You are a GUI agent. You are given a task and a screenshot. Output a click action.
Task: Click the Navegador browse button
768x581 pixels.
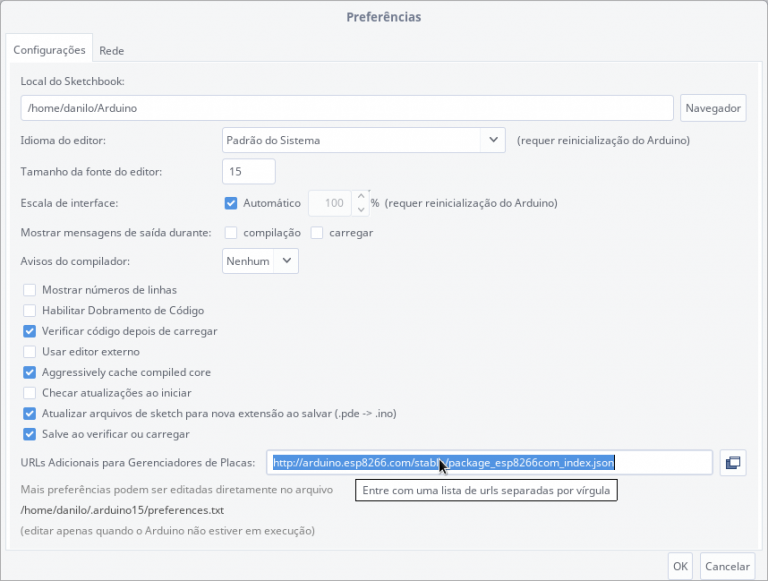coord(713,108)
